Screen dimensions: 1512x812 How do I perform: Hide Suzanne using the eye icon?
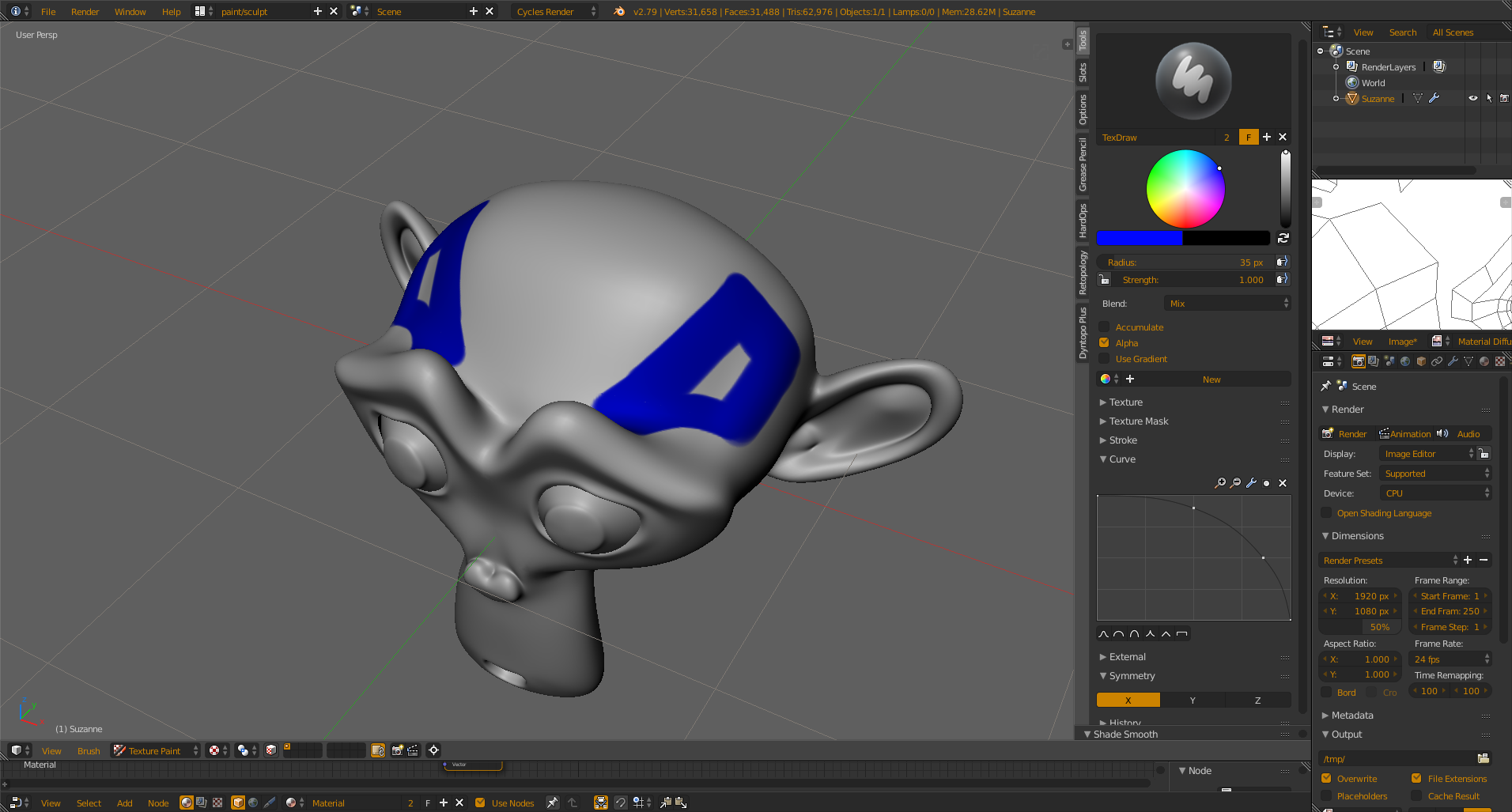click(1472, 99)
